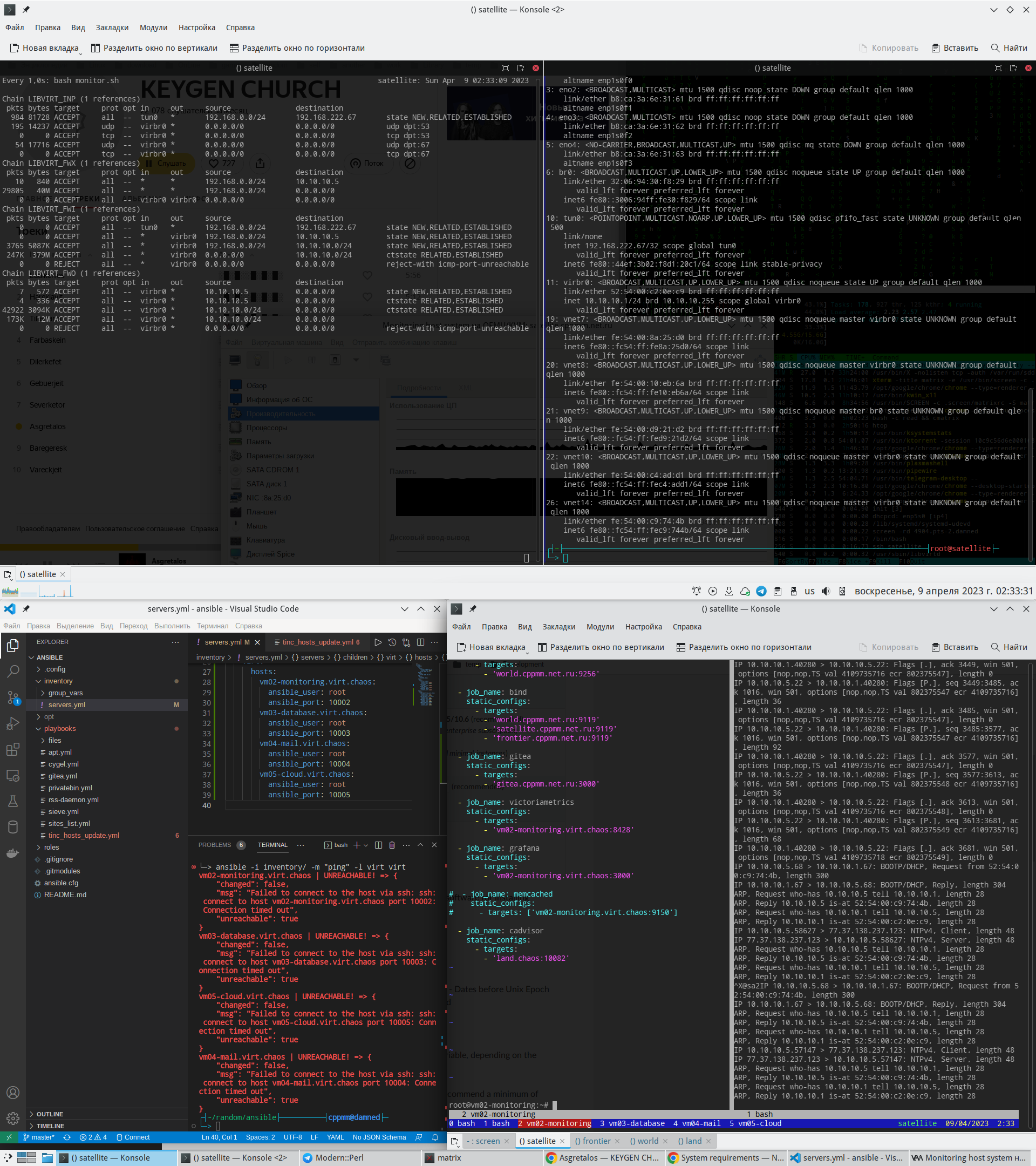
Task: Open Модули menu in lower Konsole window
Action: point(601,626)
